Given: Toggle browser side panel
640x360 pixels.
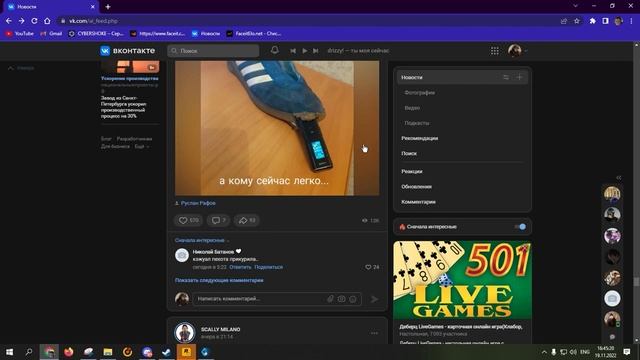Looking at the screenshot, I should [x=605, y=21].
